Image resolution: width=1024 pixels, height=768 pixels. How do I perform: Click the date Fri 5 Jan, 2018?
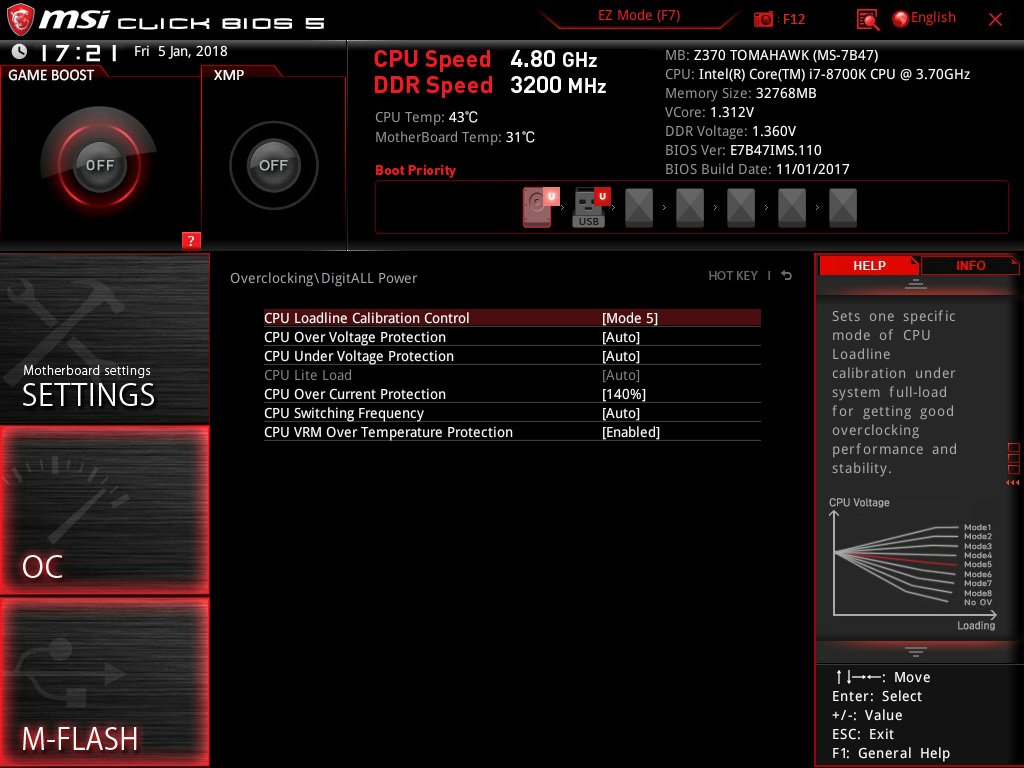tap(181, 51)
